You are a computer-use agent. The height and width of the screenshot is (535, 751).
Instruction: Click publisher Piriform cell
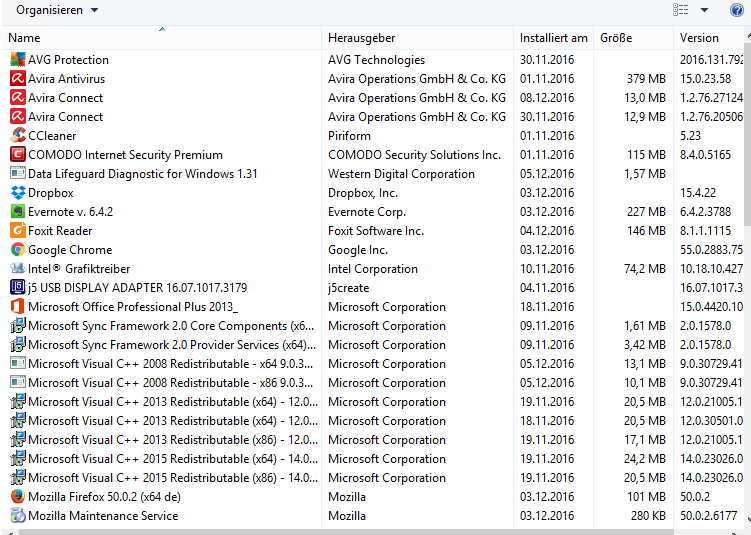(349, 136)
